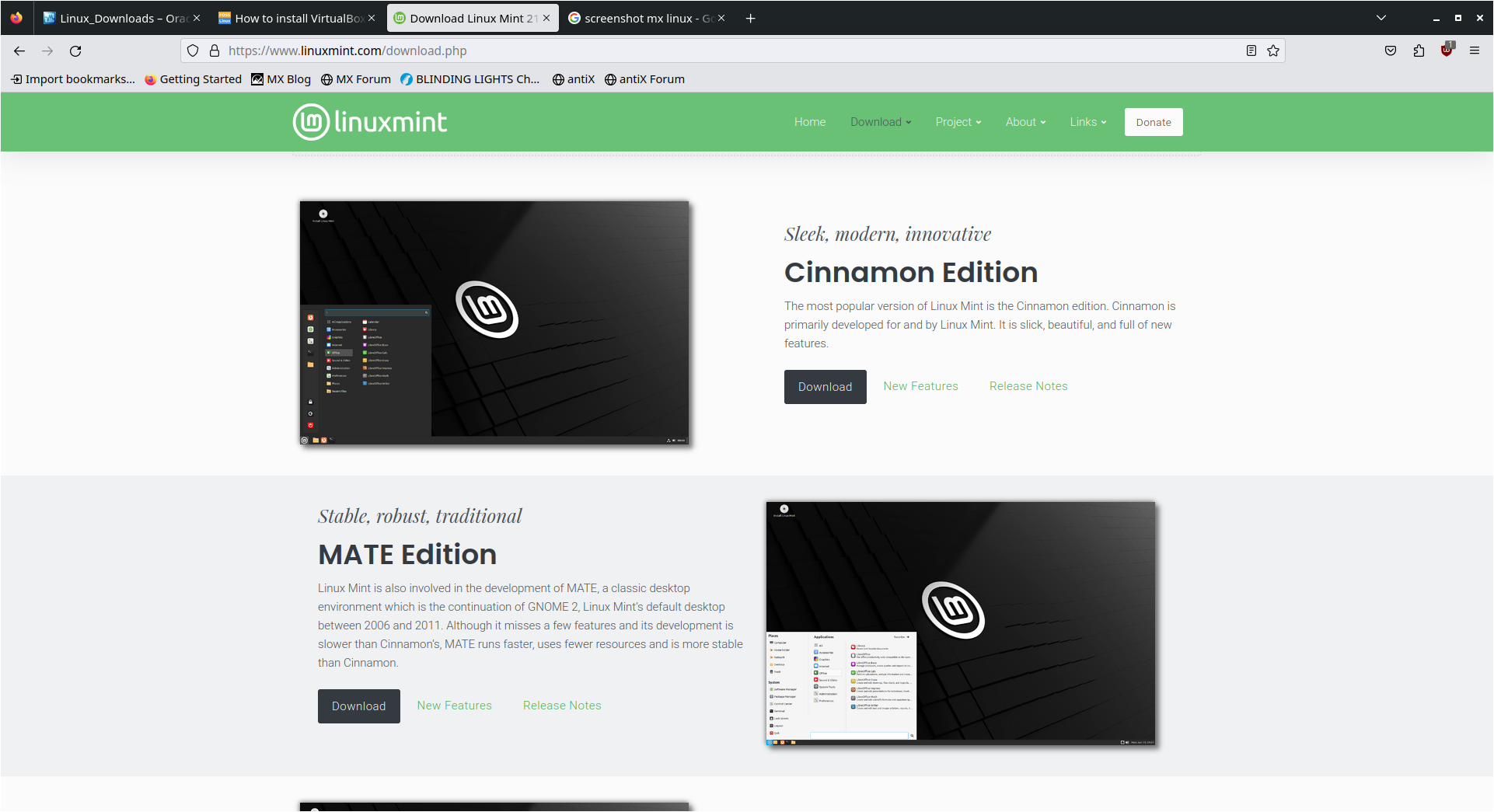This screenshot has height=812, width=1494.
Task: Click the Firefox logo icon in titlebar
Action: pos(16,18)
